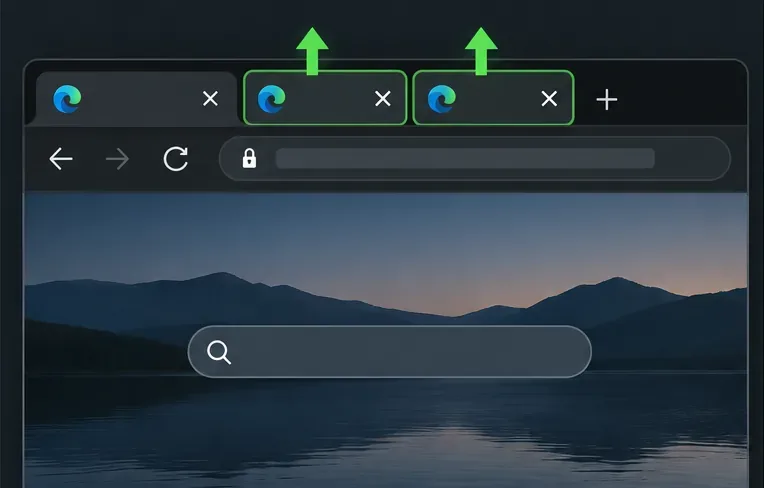764x488 pixels.
Task: Close the third browser tab
Action: [x=549, y=99]
